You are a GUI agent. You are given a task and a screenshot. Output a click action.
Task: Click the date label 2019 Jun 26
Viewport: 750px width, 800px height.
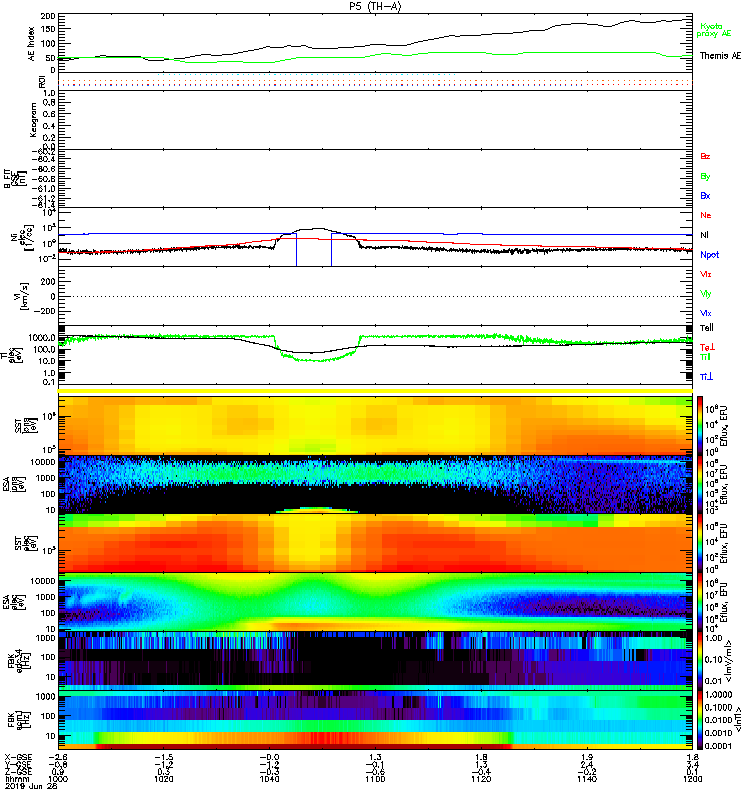pos(31,786)
